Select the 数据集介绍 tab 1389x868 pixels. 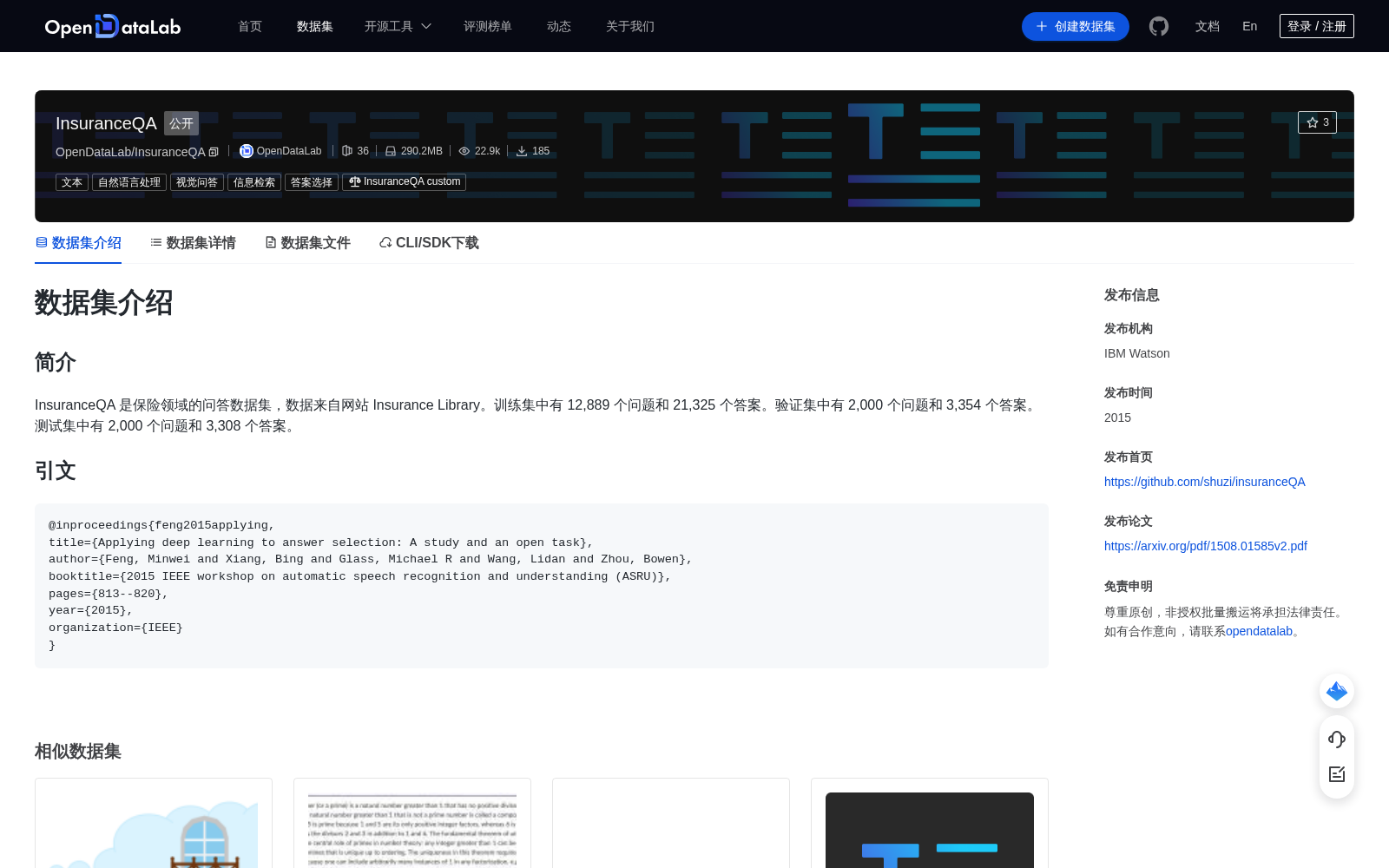tap(78, 243)
